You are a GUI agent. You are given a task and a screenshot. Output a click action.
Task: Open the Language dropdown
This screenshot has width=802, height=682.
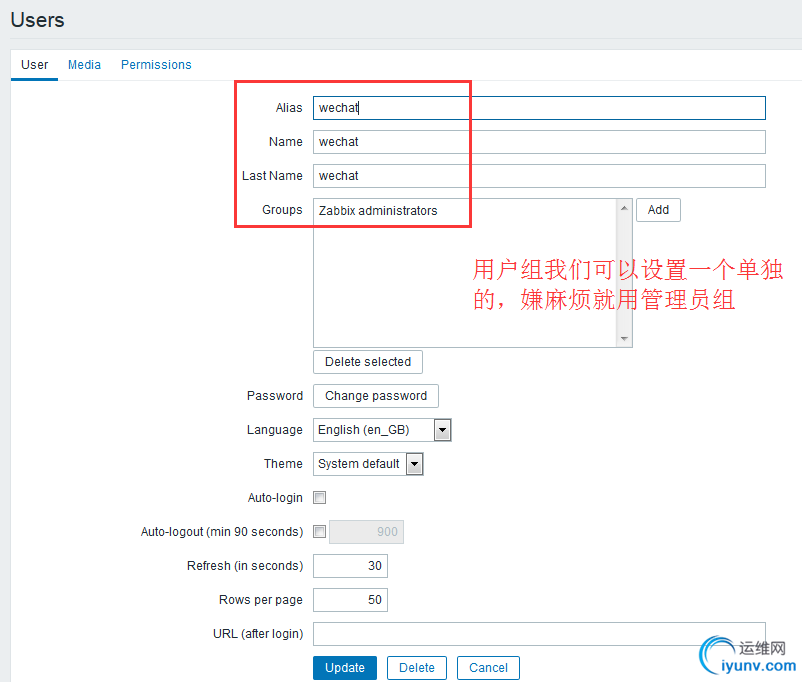click(382, 430)
